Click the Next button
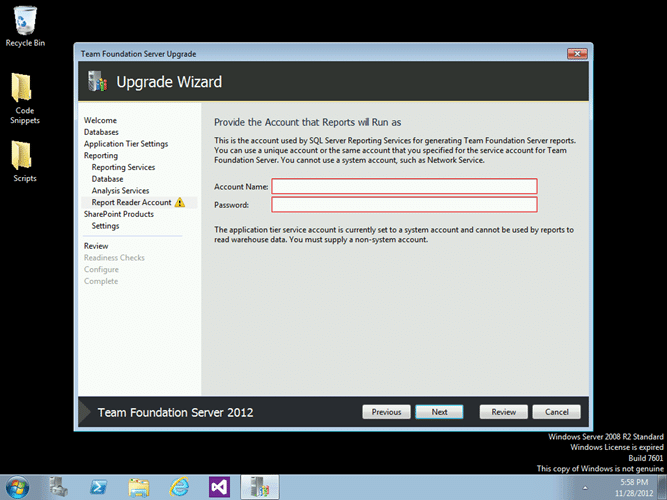Screen dimensions: 667x500 [439, 412]
